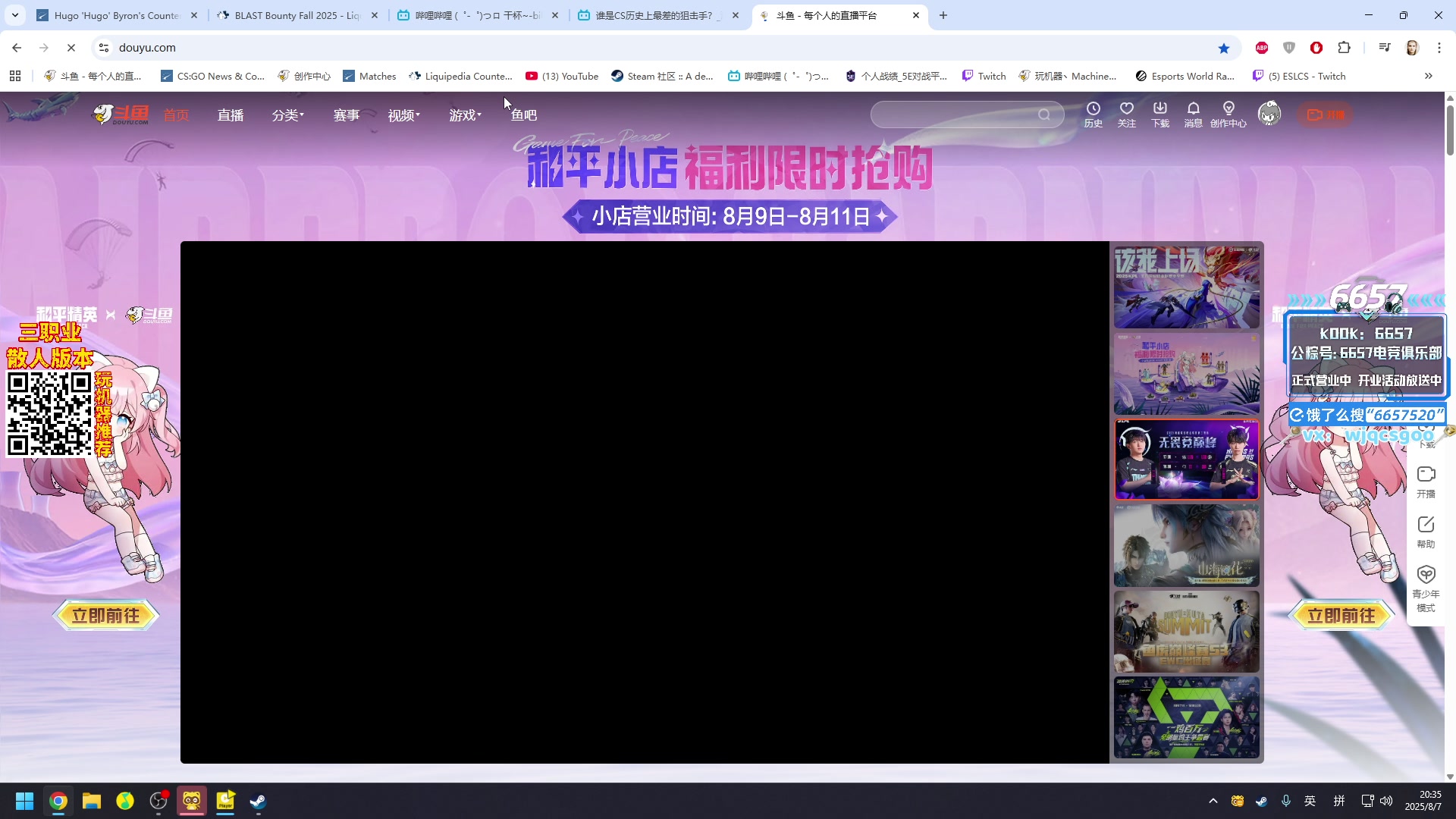Stop page loading with the X button
This screenshot has height=819, width=1456.
(x=71, y=48)
